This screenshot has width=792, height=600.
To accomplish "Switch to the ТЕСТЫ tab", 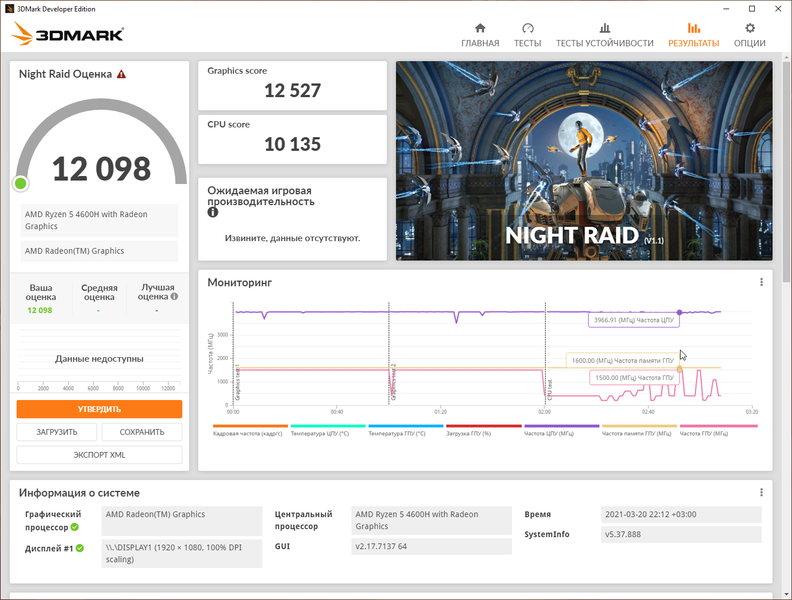I will click(527, 35).
